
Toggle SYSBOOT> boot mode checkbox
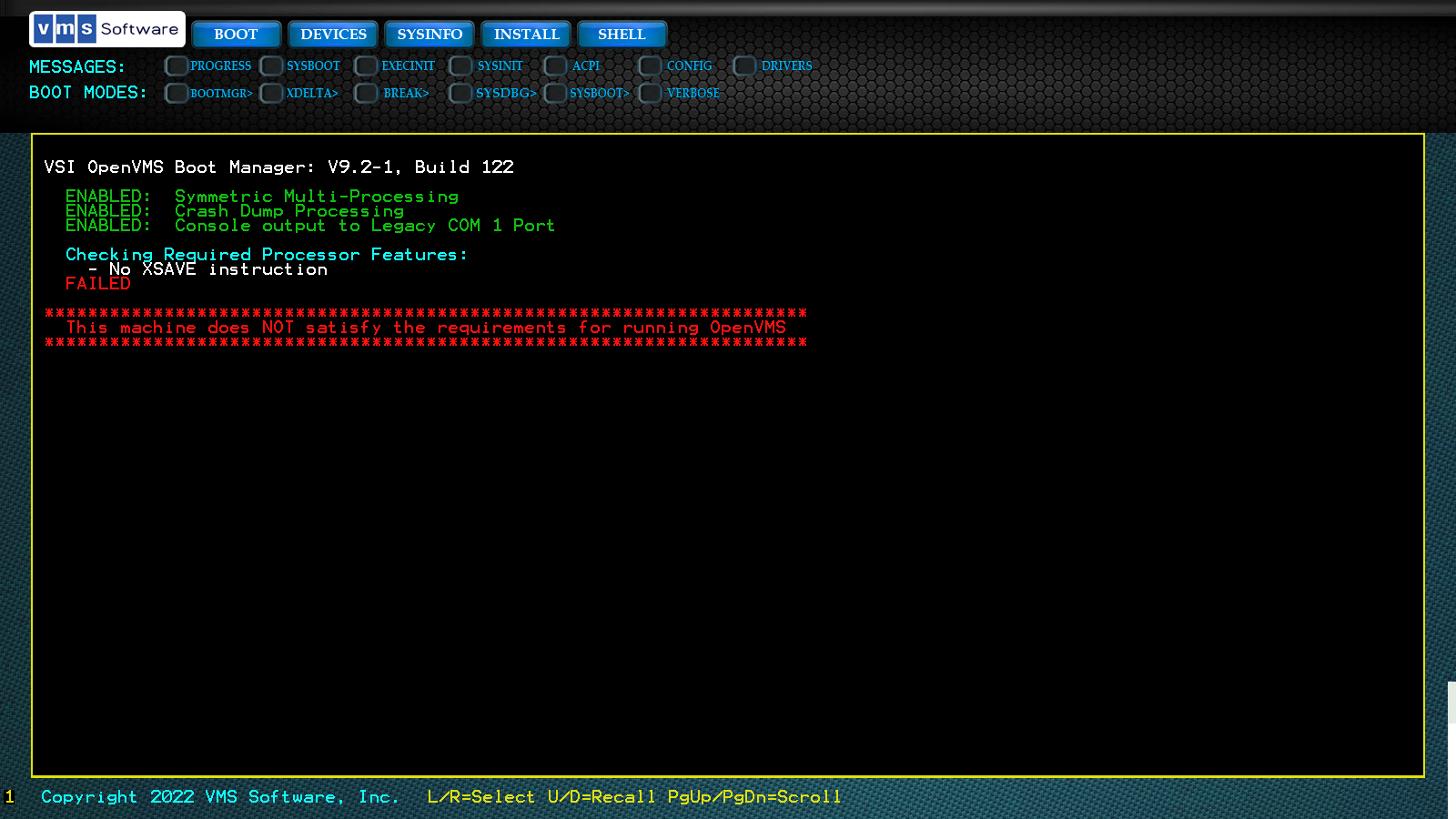(555, 93)
